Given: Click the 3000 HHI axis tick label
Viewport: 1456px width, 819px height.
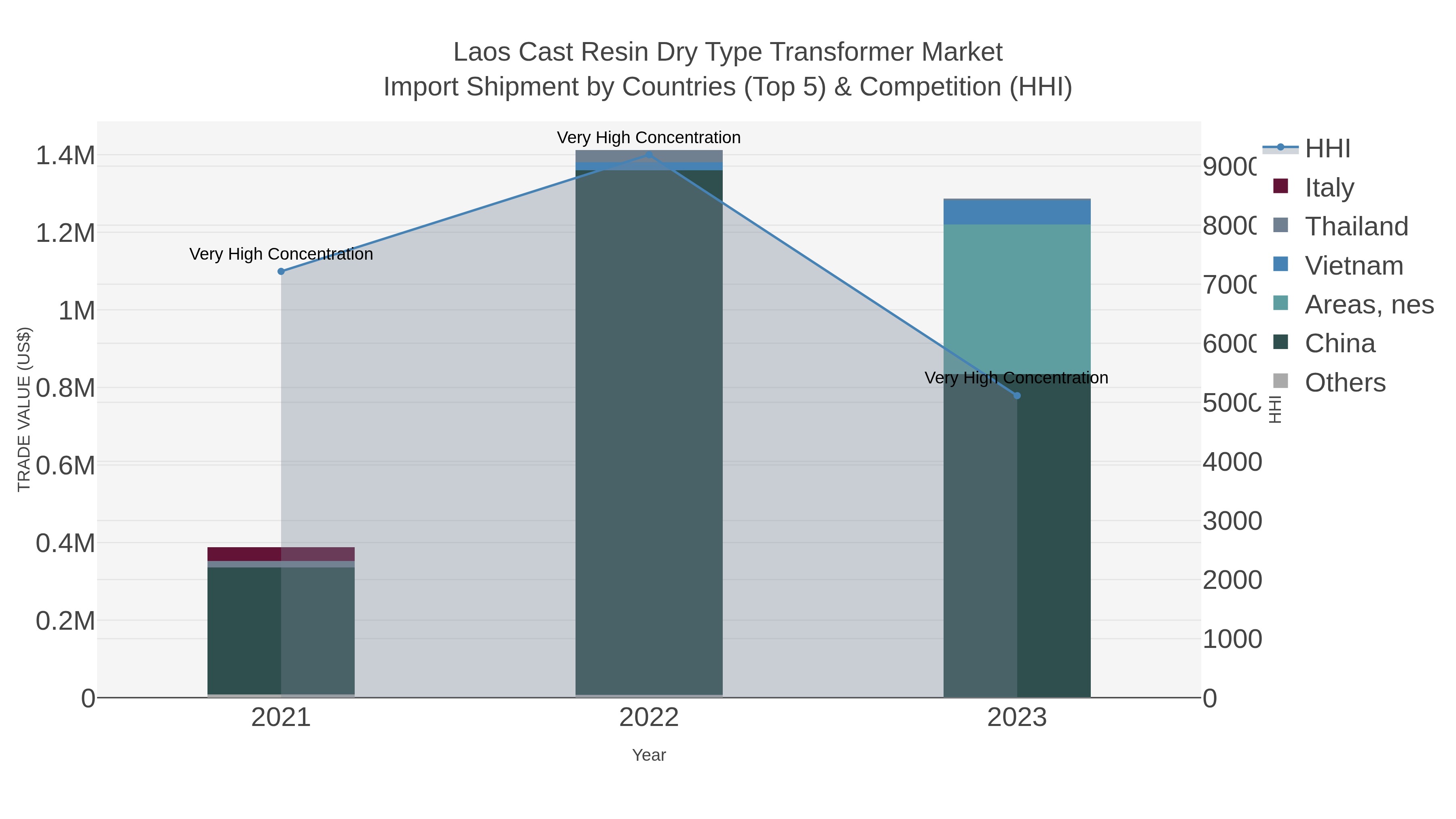Looking at the screenshot, I should coord(1232,521).
